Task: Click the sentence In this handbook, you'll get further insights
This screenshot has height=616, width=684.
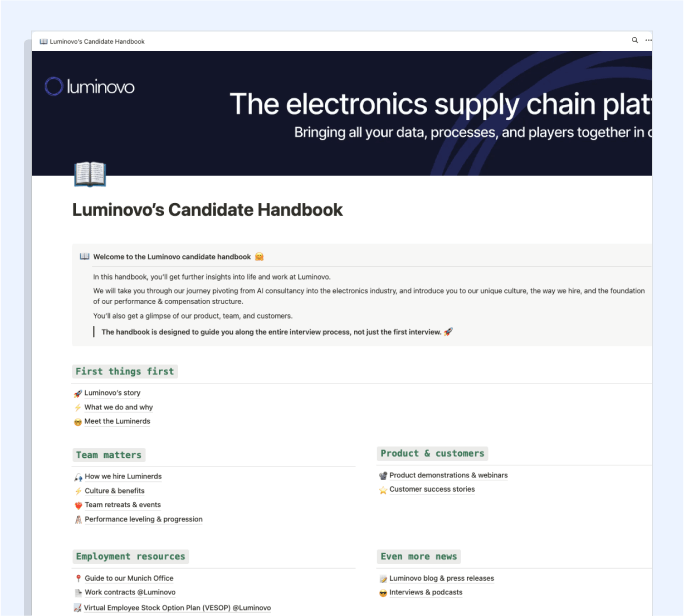Action: pos(212,277)
